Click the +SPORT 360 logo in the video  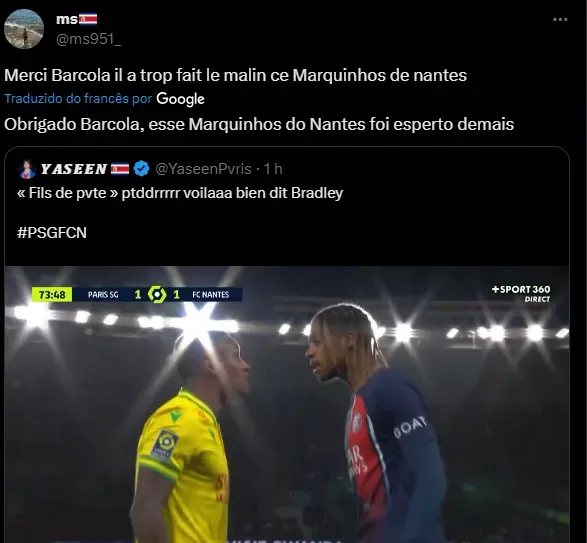click(x=521, y=294)
